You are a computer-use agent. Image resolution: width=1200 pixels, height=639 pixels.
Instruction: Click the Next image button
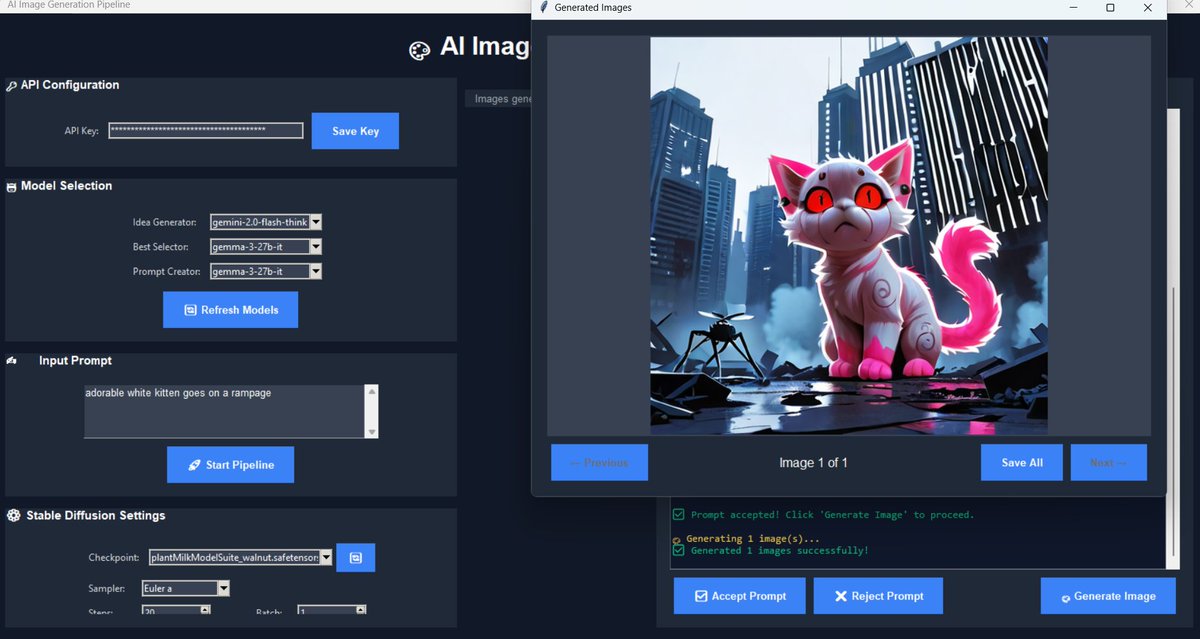pos(1108,463)
